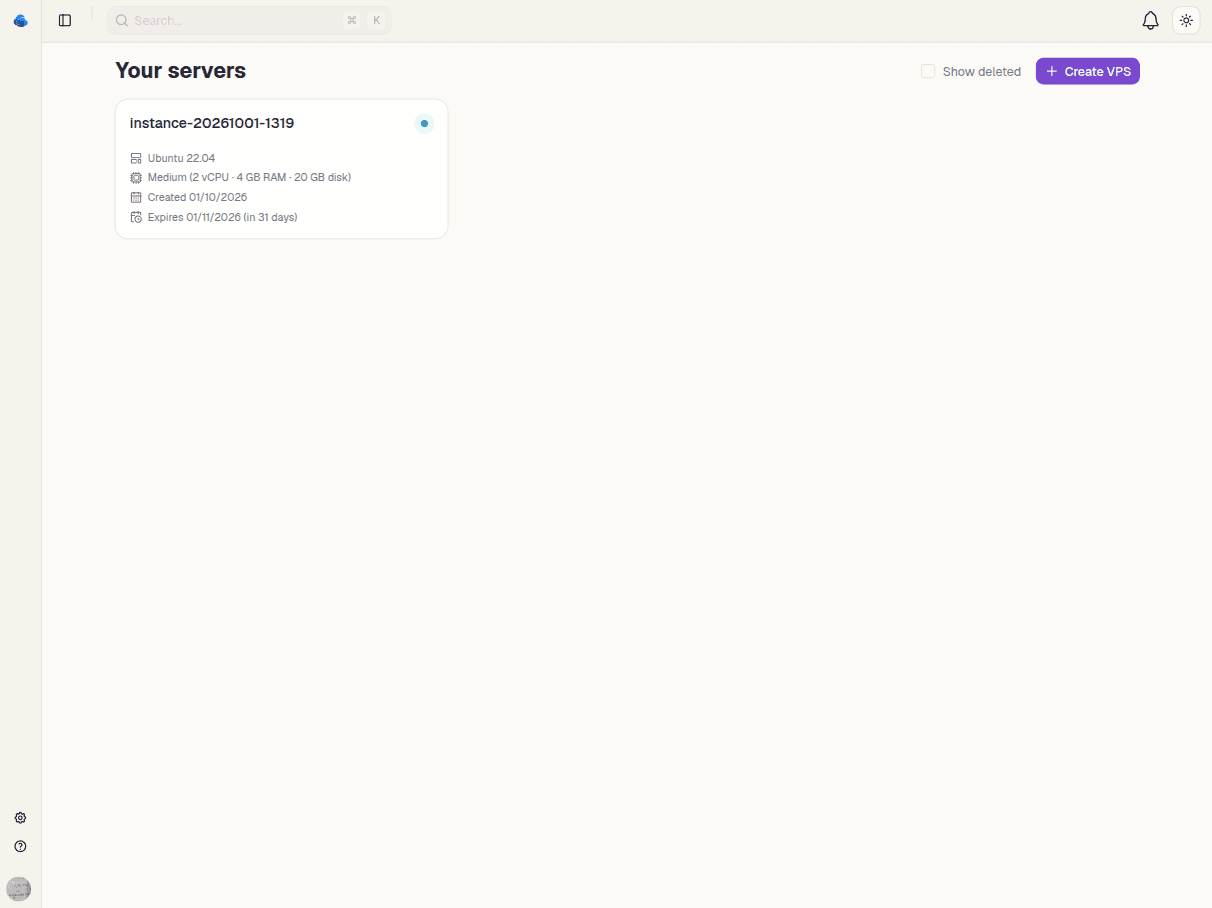This screenshot has width=1212, height=908.
Task: Open help question mark icon
Action: tap(20, 846)
